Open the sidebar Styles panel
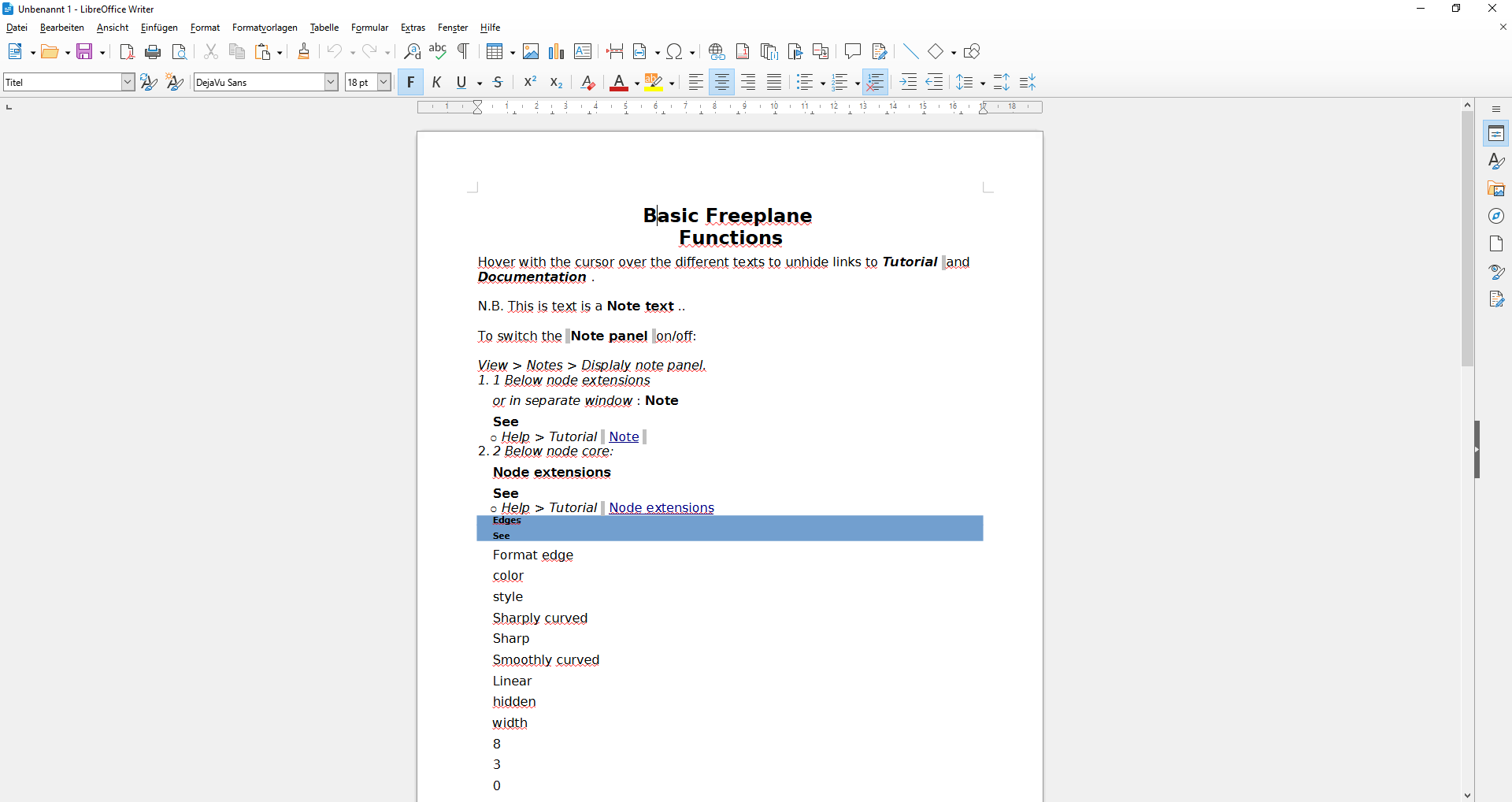This screenshot has height=802, width=1512. (1496, 161)
